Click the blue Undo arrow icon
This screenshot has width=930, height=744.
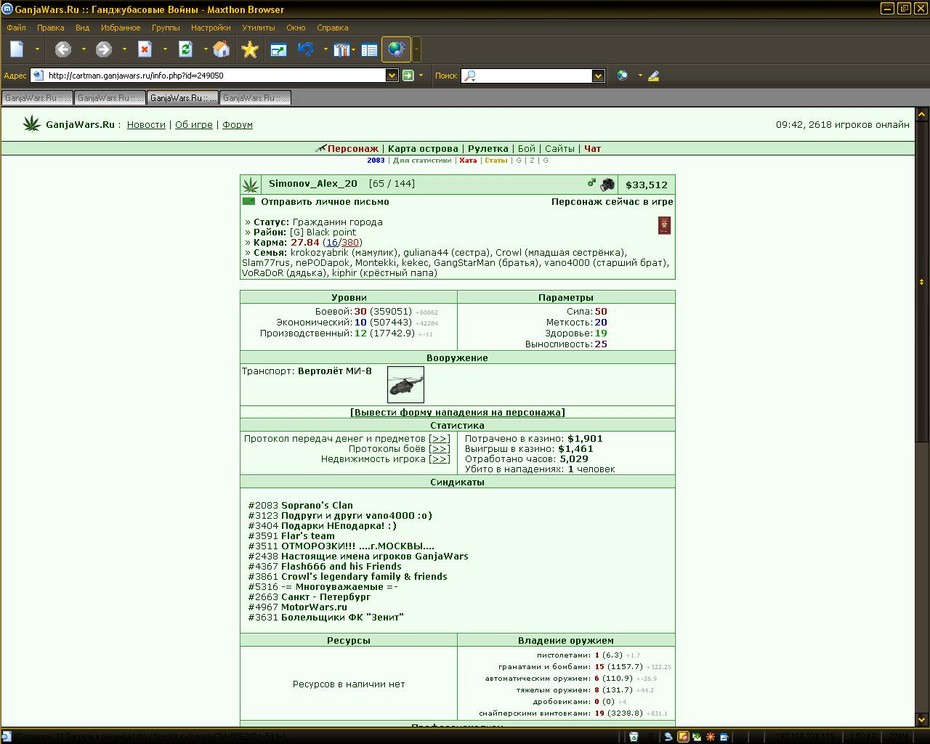point(306,49)
